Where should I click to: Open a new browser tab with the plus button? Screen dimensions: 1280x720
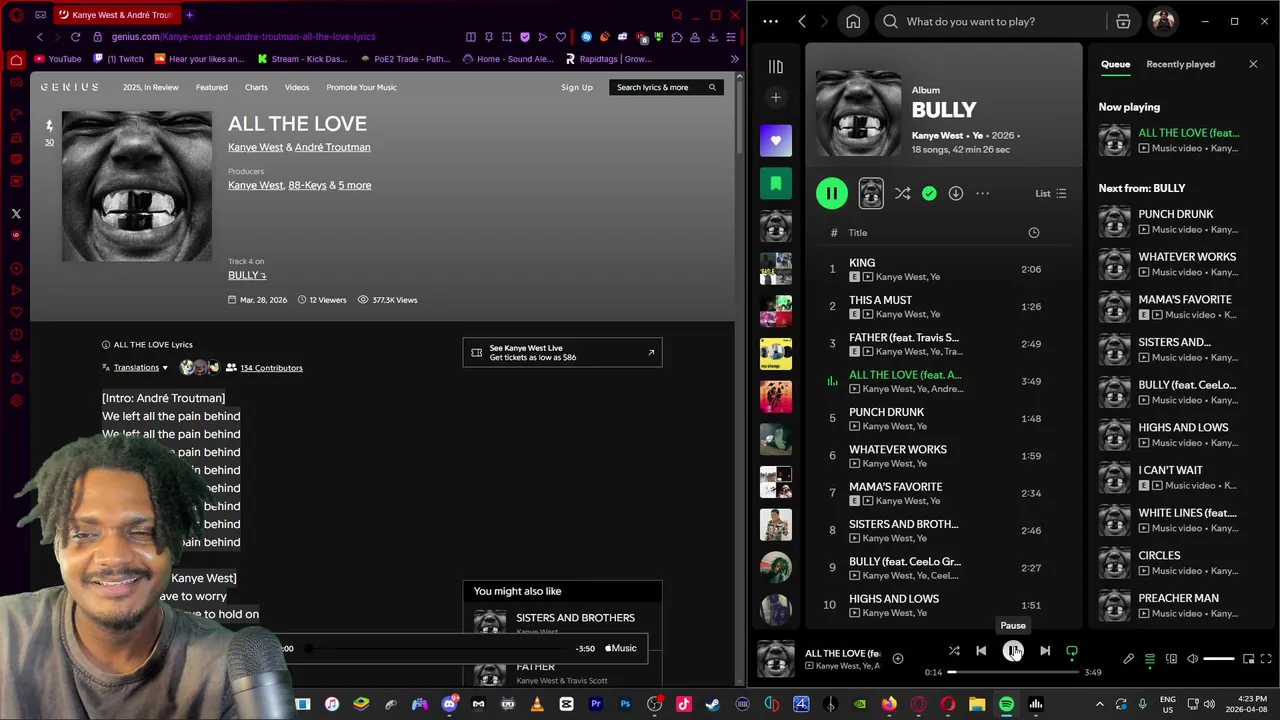(189, 15)
